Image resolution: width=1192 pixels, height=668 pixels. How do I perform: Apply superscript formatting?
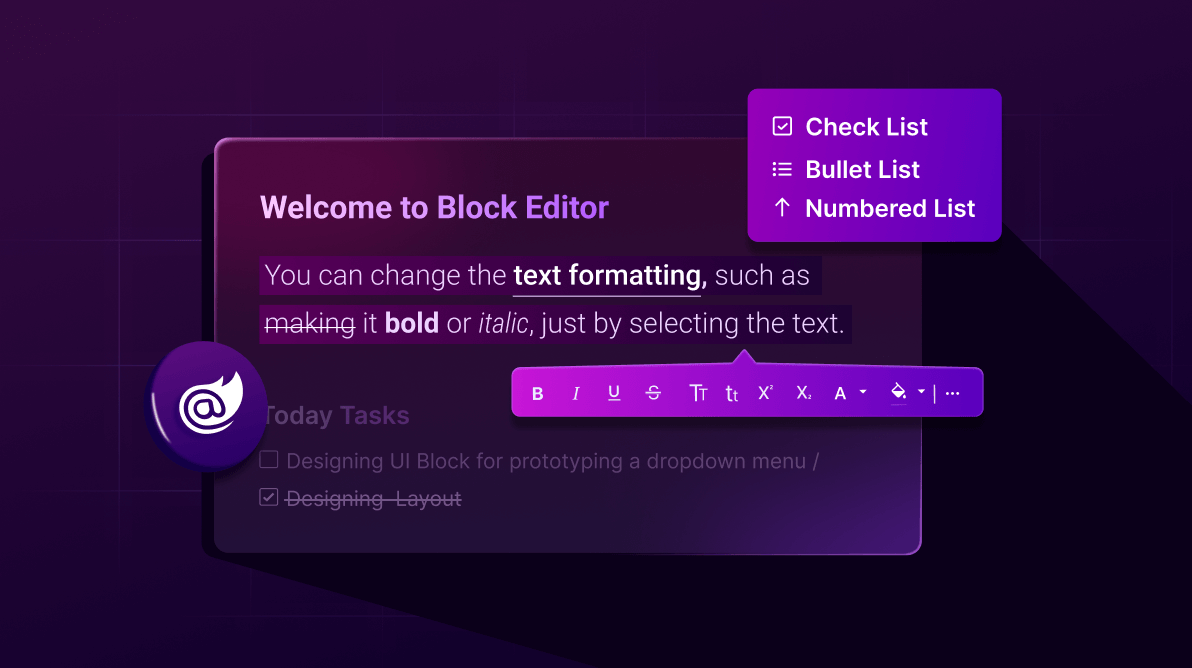[765, 393]
